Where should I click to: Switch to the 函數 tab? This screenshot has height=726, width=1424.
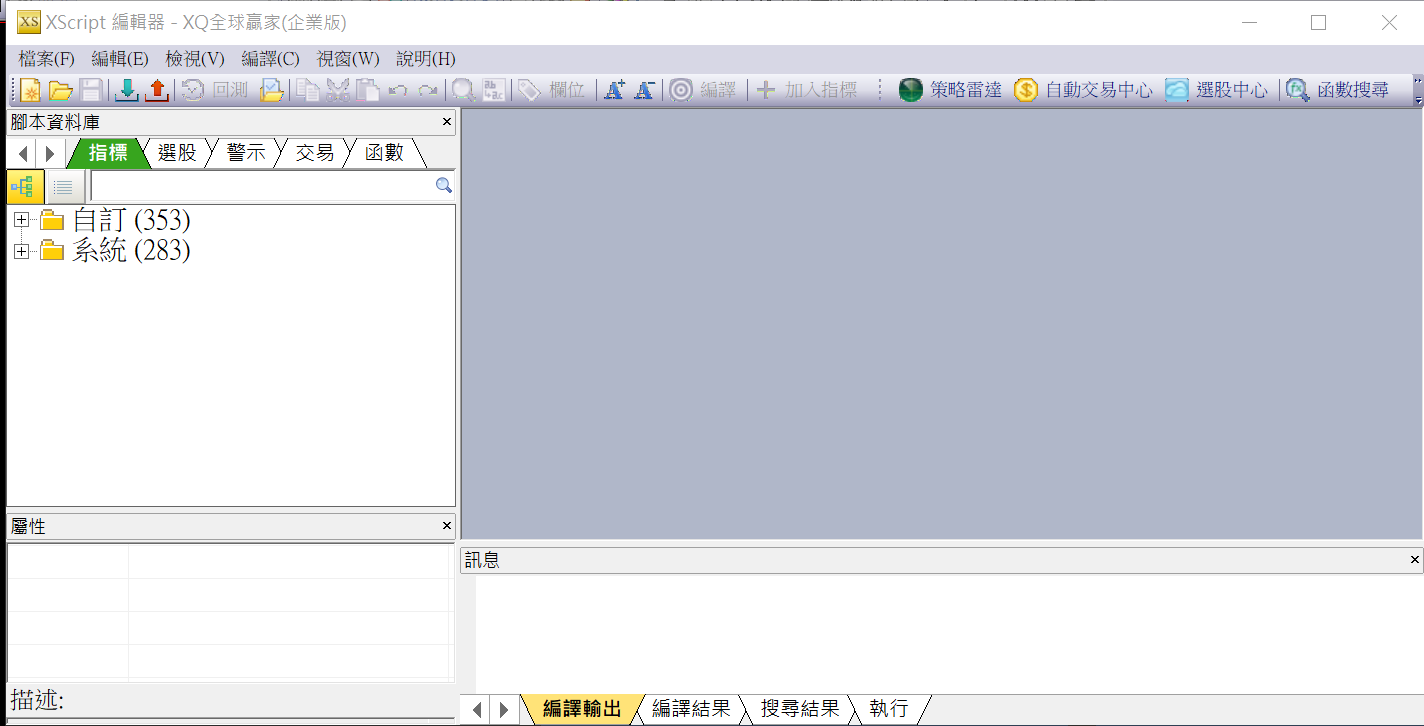pyautogui.click(x=384, y=153)
